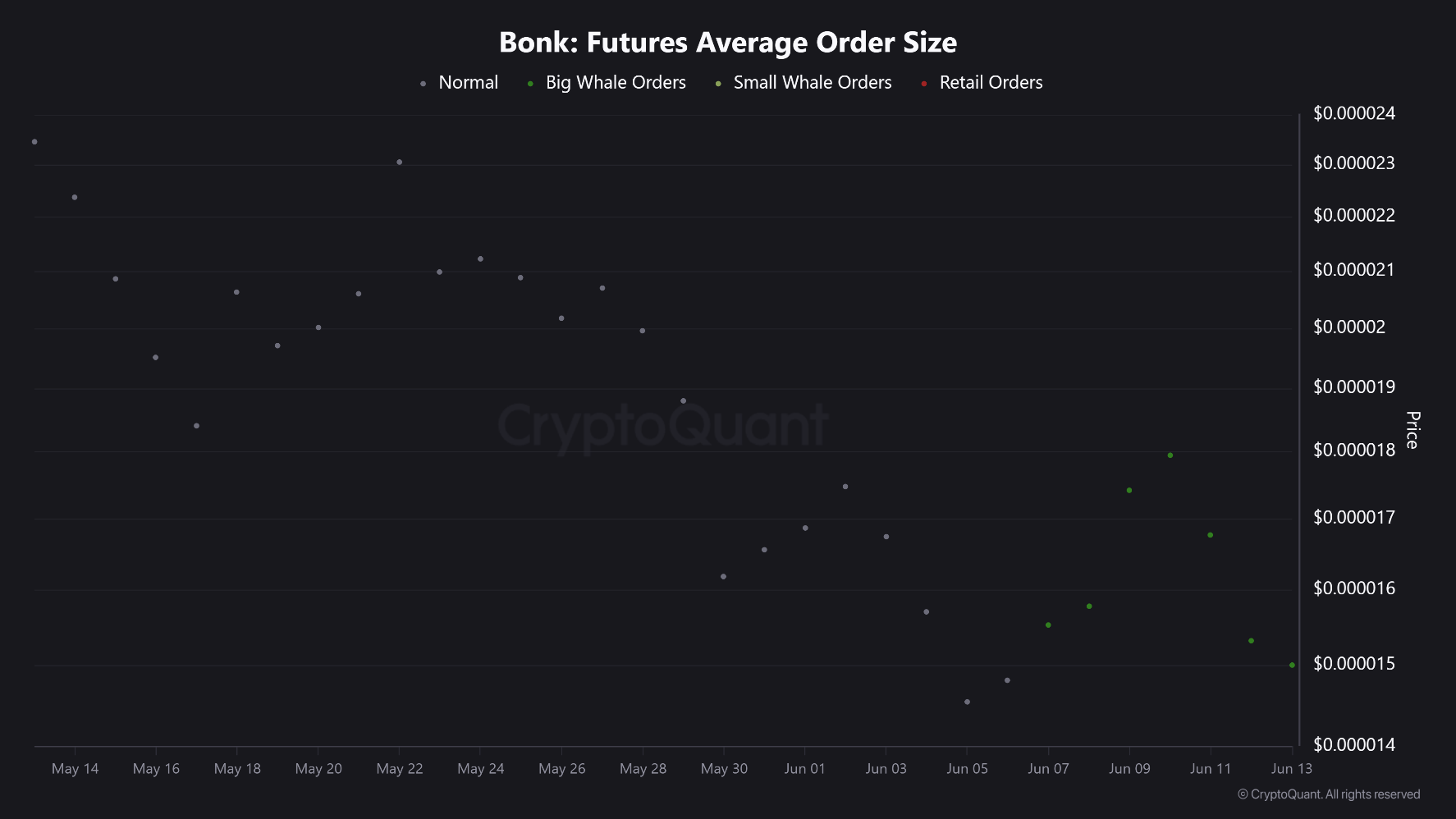Click the first data point at far left

[x=34, y=142]
